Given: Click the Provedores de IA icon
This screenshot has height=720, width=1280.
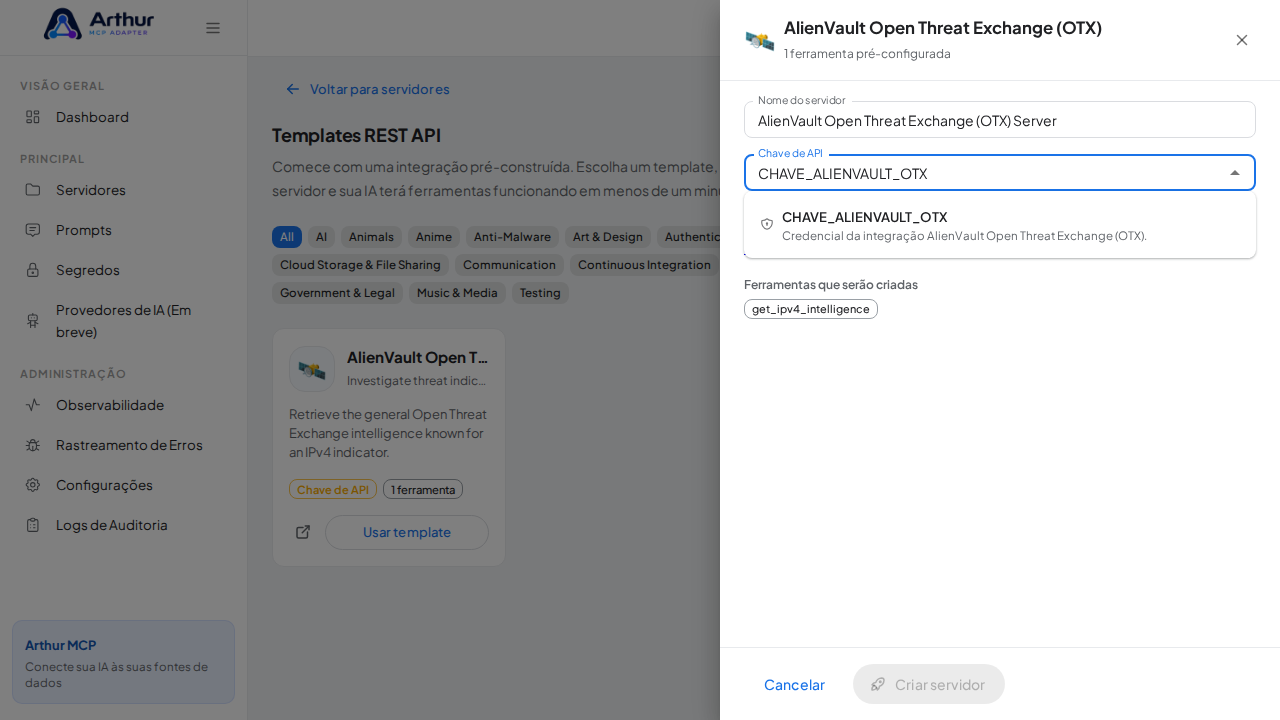Looking at the screenshot, I should 33,321.
